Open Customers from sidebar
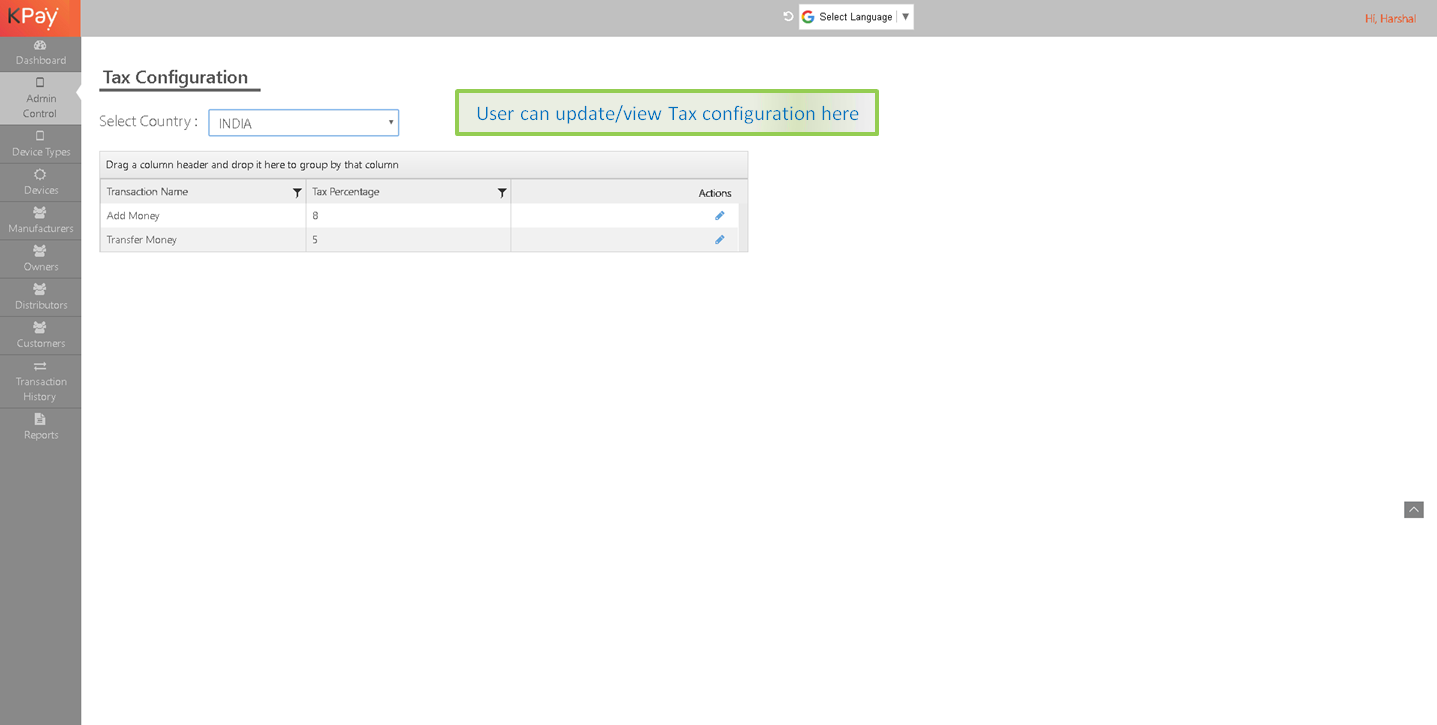 40,335
